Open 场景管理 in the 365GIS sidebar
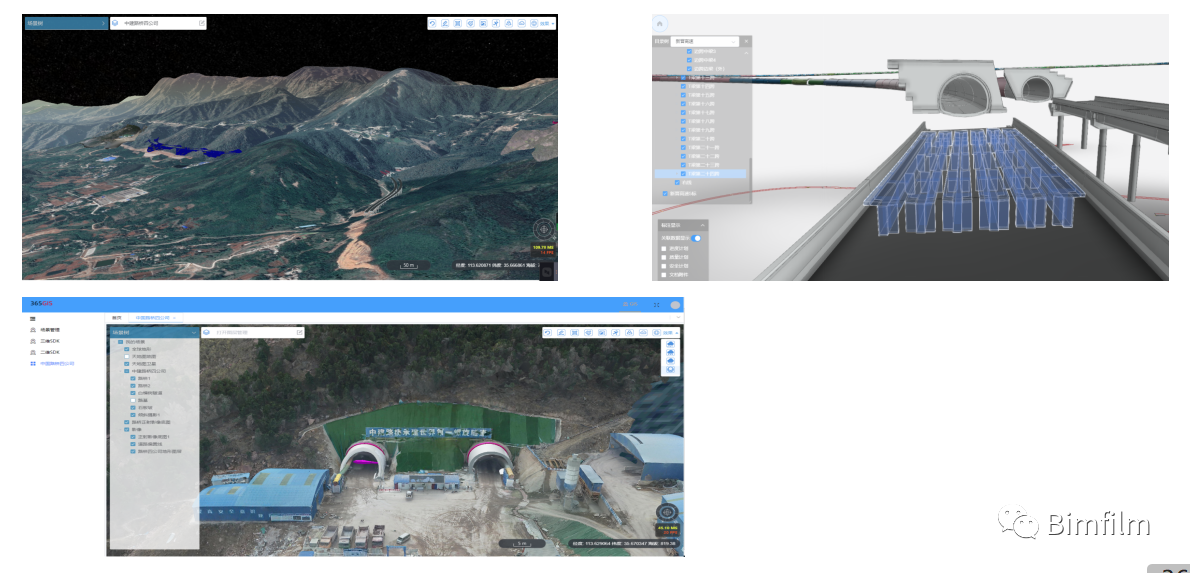The image size is (1190, 573). click(50, 329)
